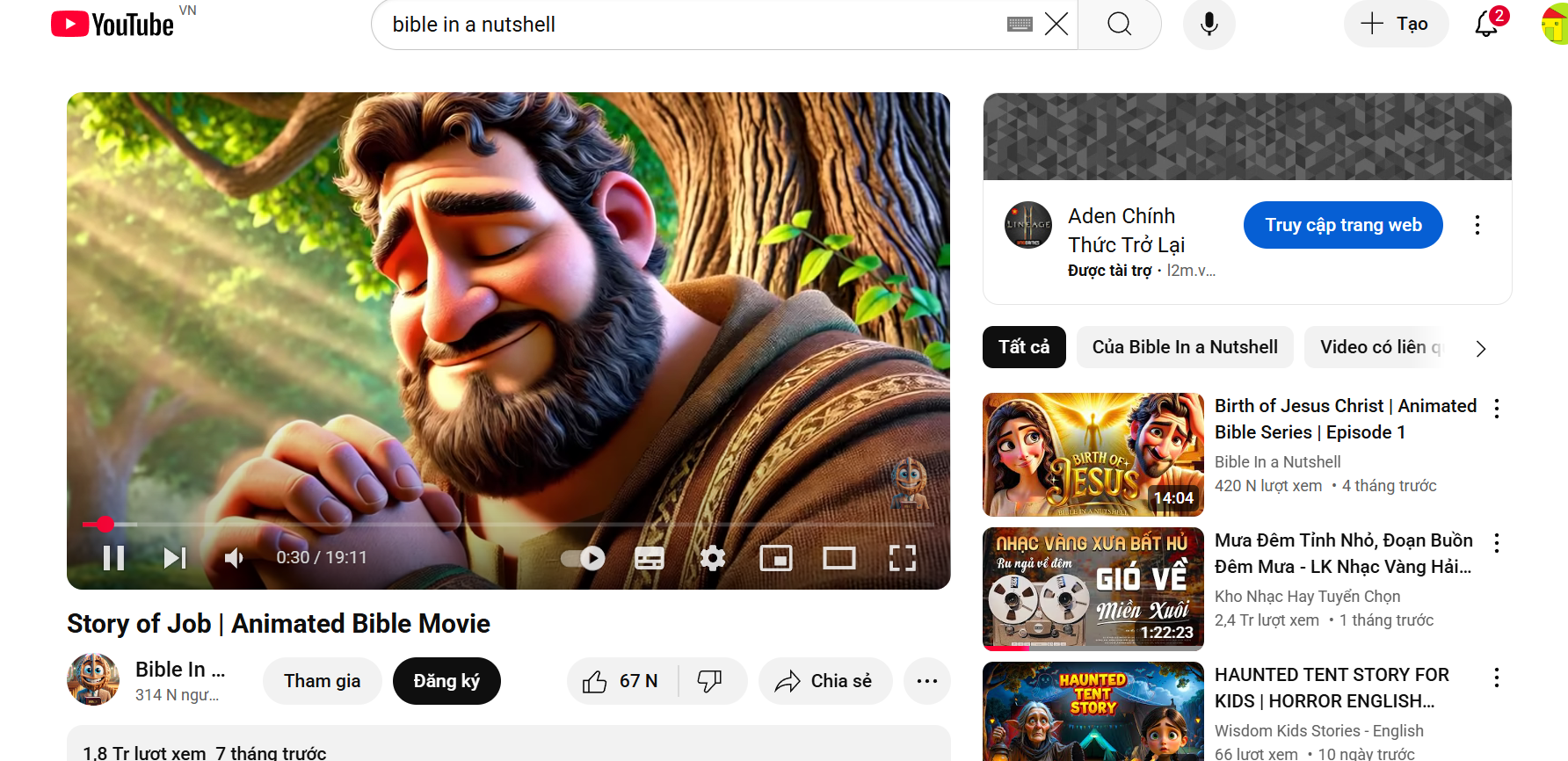Open player settings gear
Viewport: 1568px width, 761px height.
click(713, 558)
